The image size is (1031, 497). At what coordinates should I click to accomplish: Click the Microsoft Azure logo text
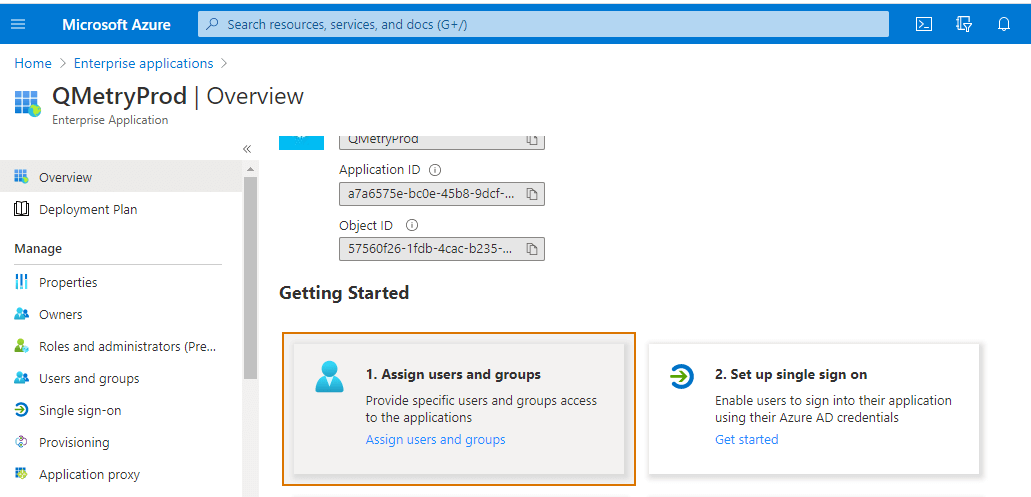(116, 25)
